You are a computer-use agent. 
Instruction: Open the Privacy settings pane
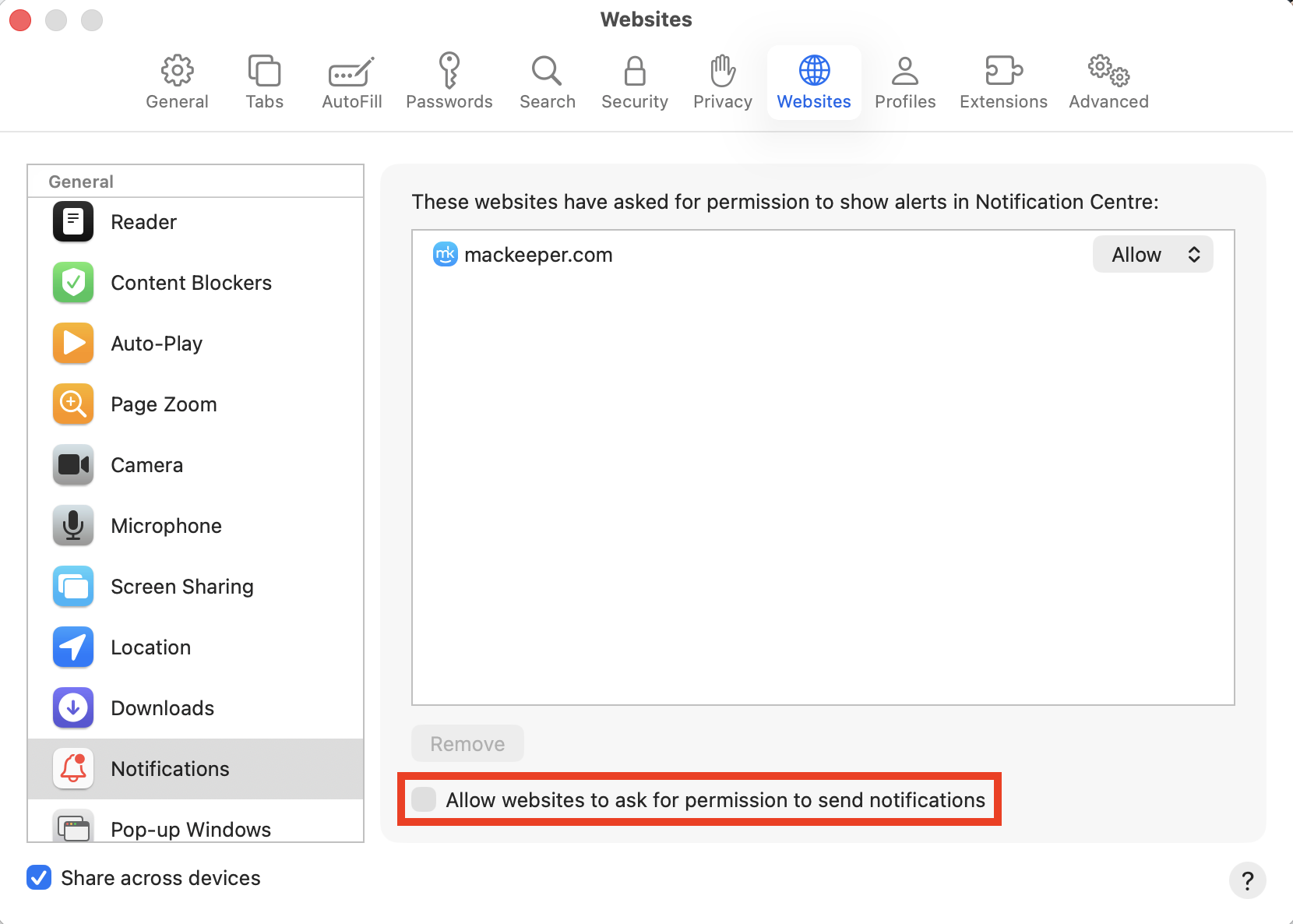(721, 80)
